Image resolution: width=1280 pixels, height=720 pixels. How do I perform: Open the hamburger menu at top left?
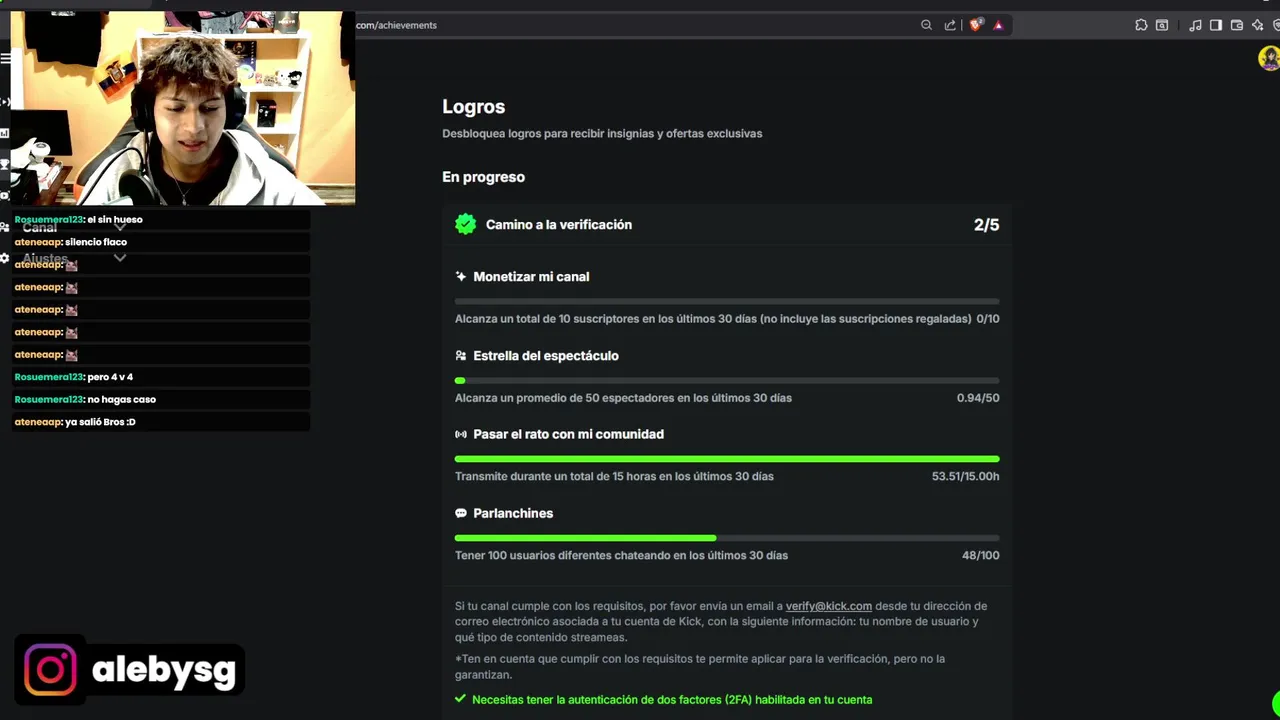5,59
